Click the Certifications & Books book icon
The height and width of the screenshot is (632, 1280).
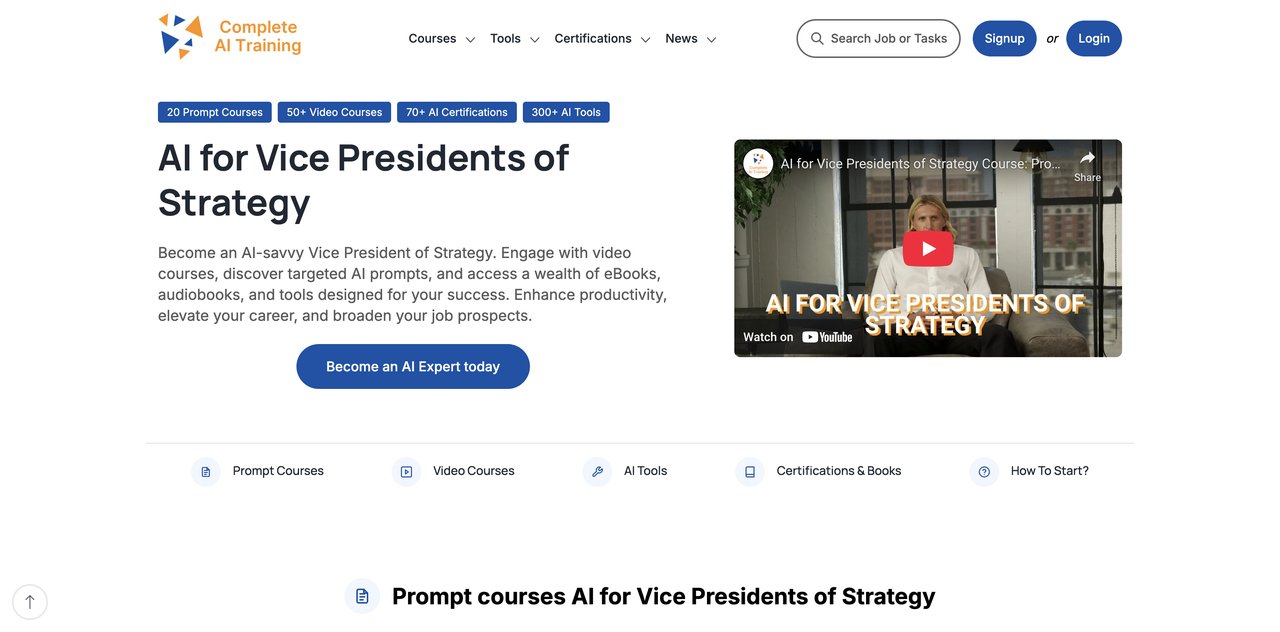point(750,472)
